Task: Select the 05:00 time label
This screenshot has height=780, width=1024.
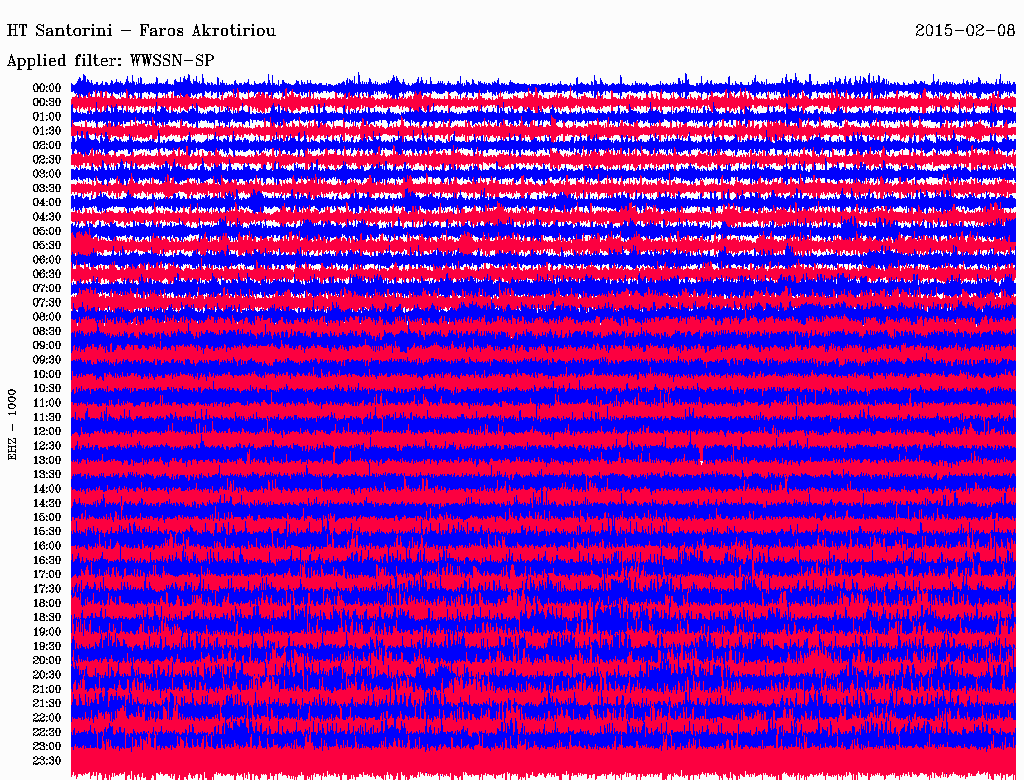Action: (47, 231)
